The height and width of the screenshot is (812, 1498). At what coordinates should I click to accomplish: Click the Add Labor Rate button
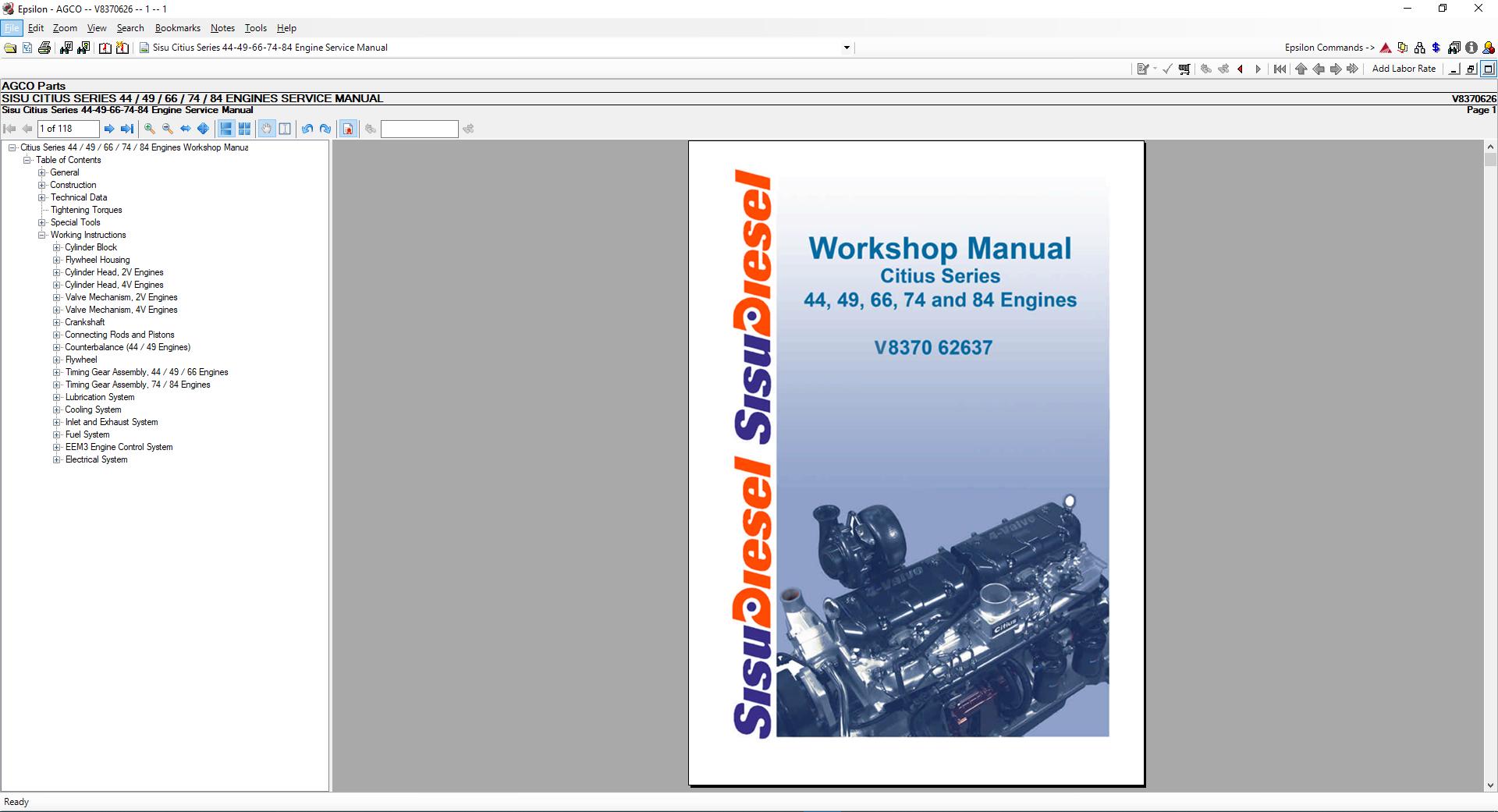[1404, 69]
